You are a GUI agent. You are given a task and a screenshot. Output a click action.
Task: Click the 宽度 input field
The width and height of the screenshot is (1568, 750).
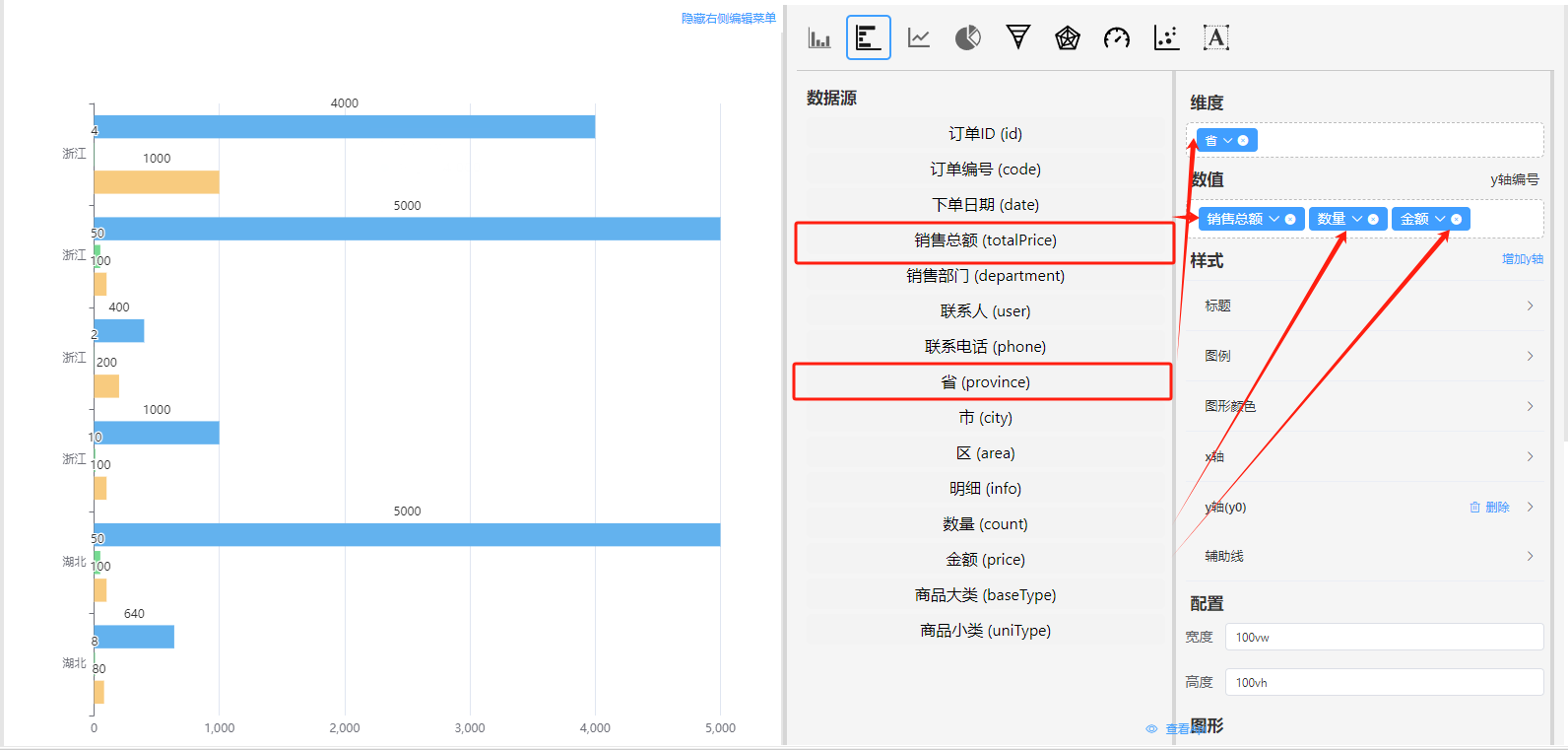tap(1383, 638)
